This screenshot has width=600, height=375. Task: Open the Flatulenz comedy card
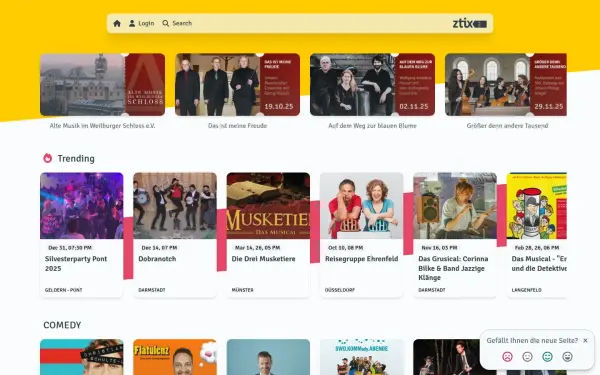[175, 357]
